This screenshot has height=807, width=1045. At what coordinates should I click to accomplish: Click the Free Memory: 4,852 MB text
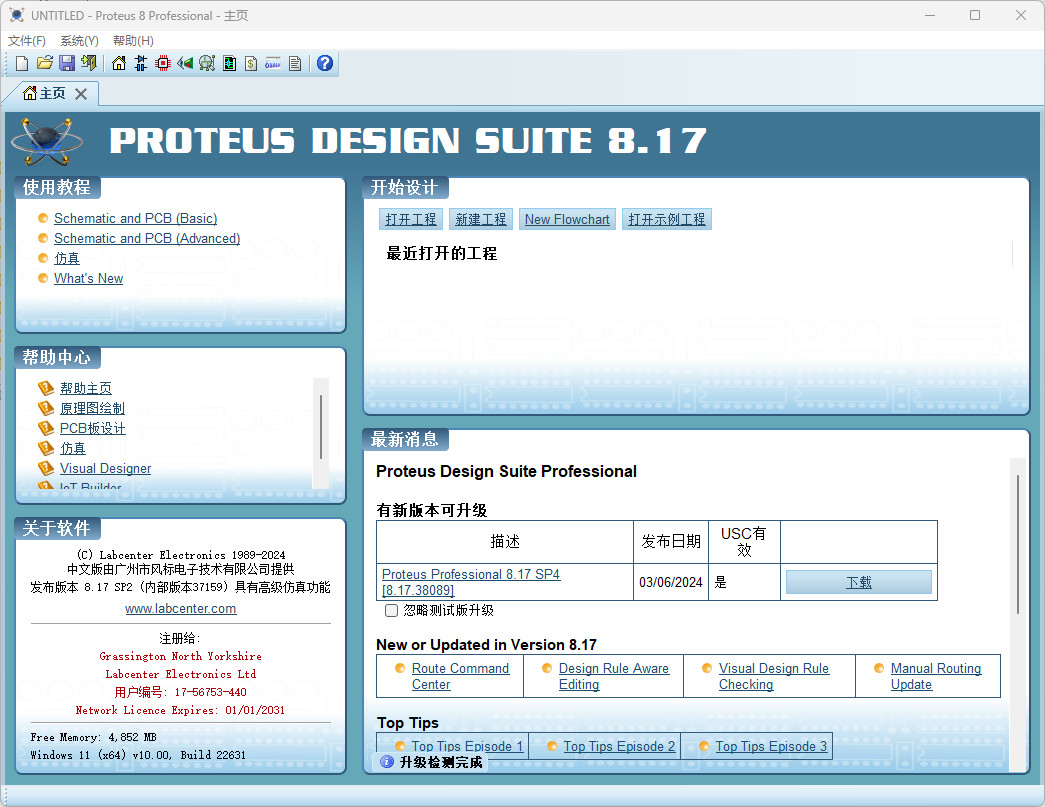[93, 737]
